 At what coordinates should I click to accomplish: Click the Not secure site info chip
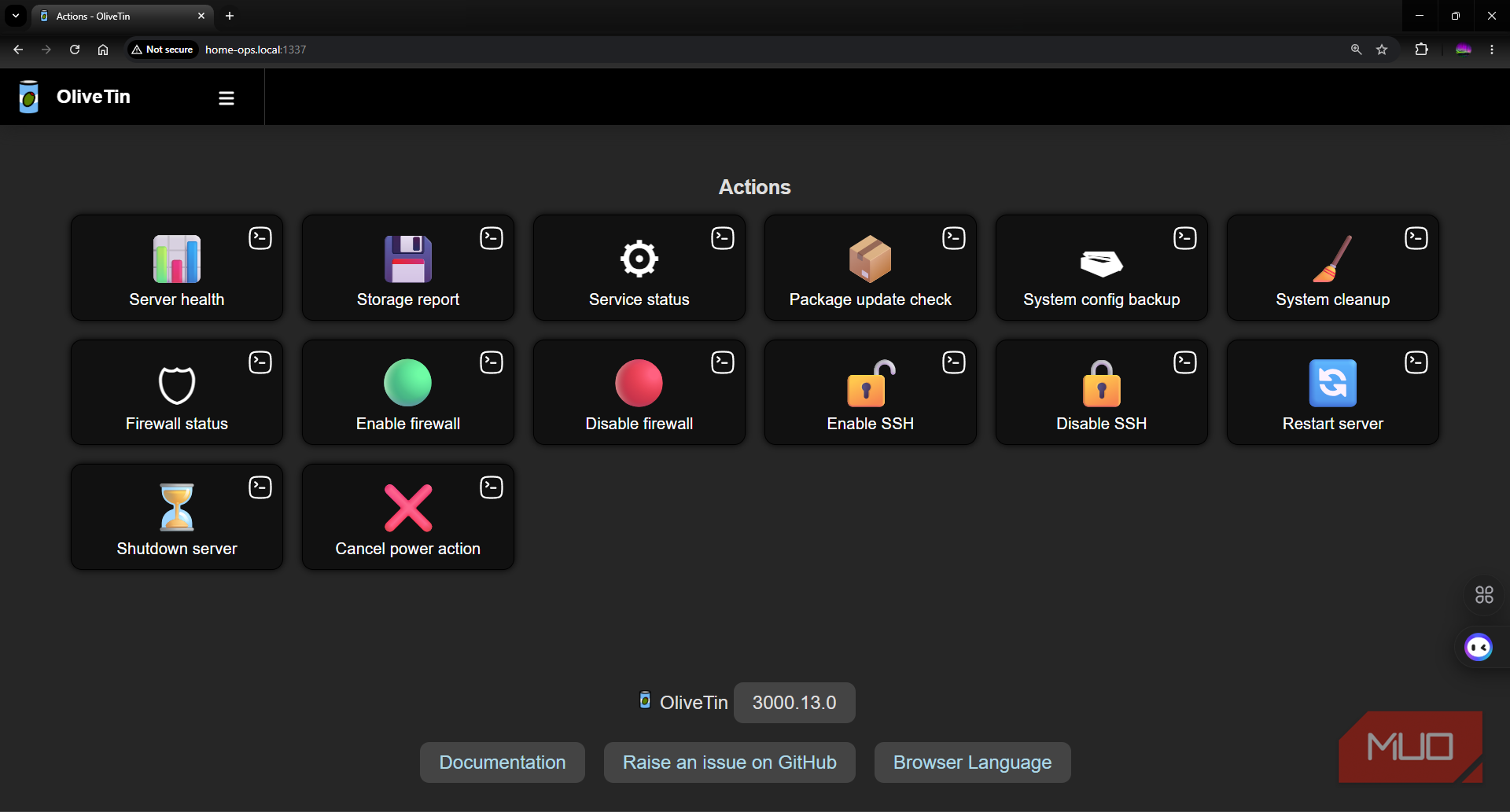click(163, 50)
